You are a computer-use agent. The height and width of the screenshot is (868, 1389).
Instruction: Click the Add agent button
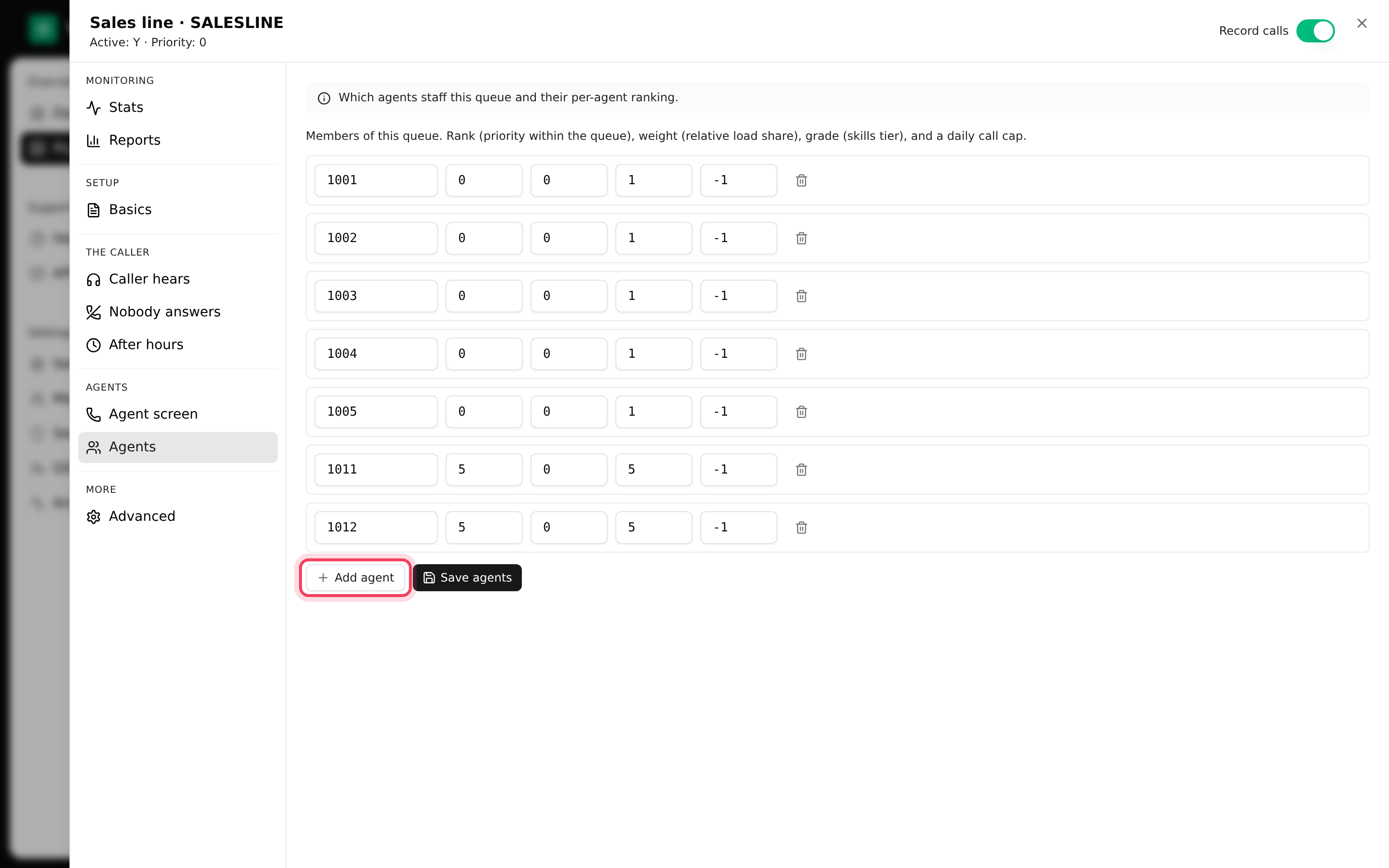pos(355,578)
